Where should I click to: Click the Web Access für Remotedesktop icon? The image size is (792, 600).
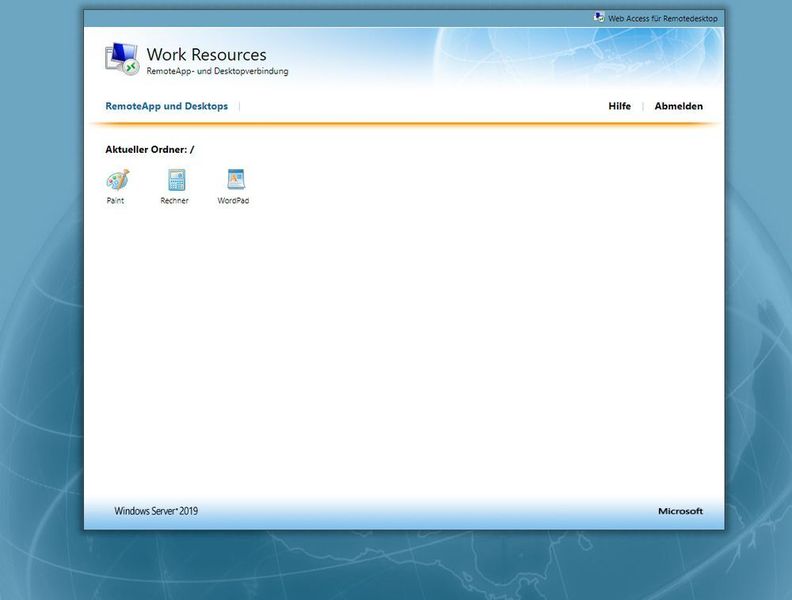[x=599, y=18]
